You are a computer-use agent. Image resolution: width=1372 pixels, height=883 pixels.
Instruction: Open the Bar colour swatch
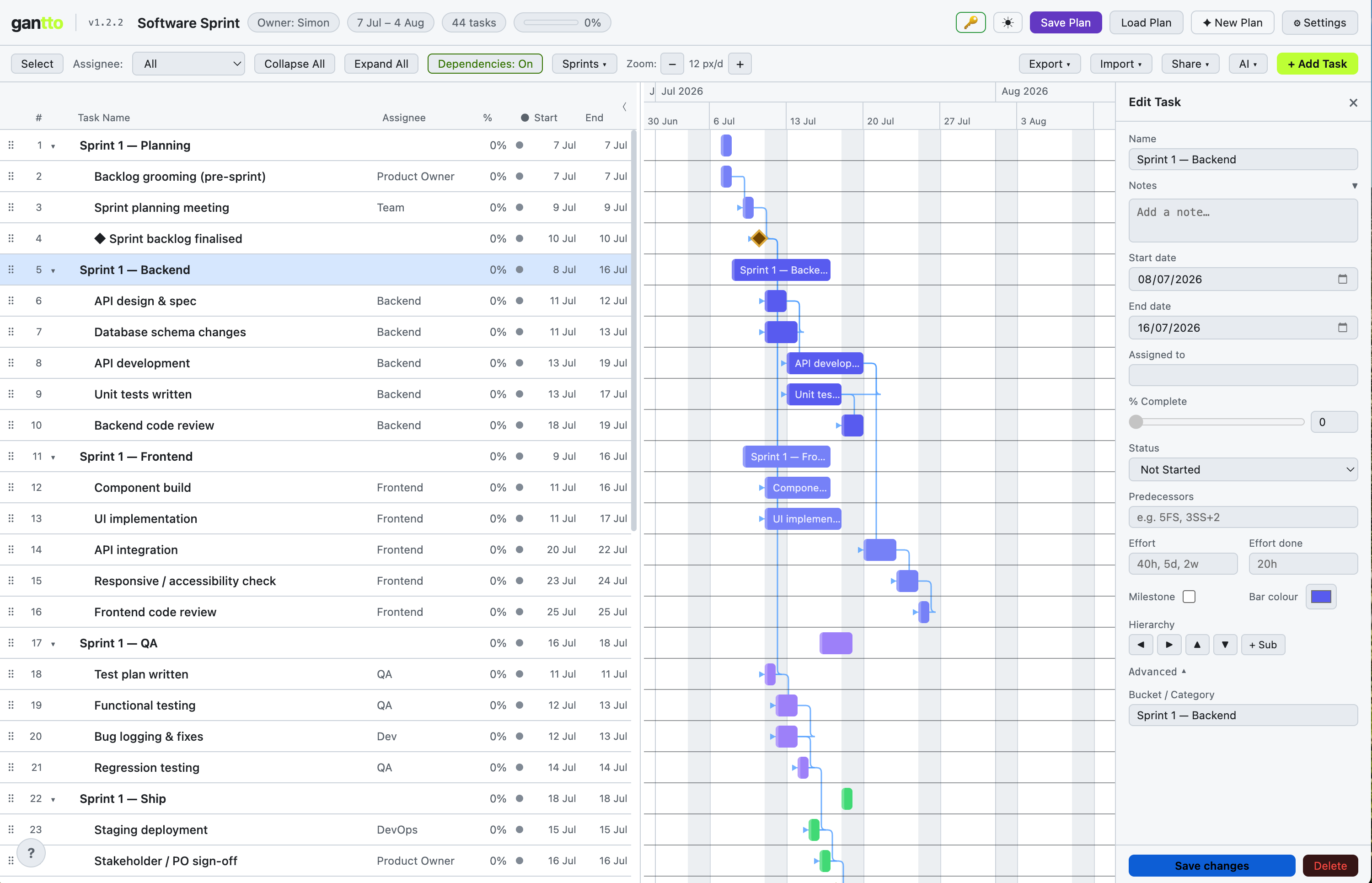point(1320,596)
